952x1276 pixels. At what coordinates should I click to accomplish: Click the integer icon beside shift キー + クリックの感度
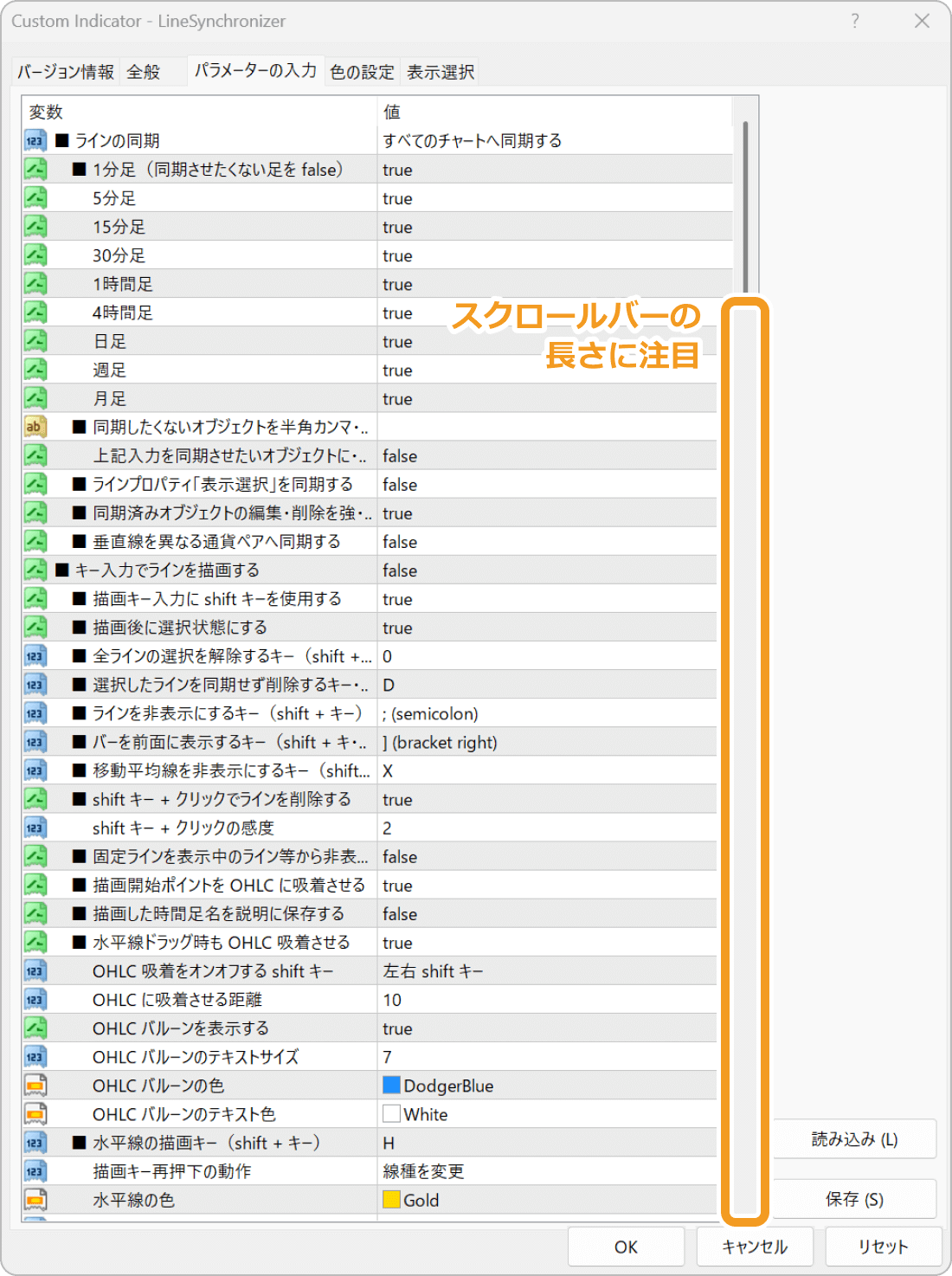tap(35, 827)
